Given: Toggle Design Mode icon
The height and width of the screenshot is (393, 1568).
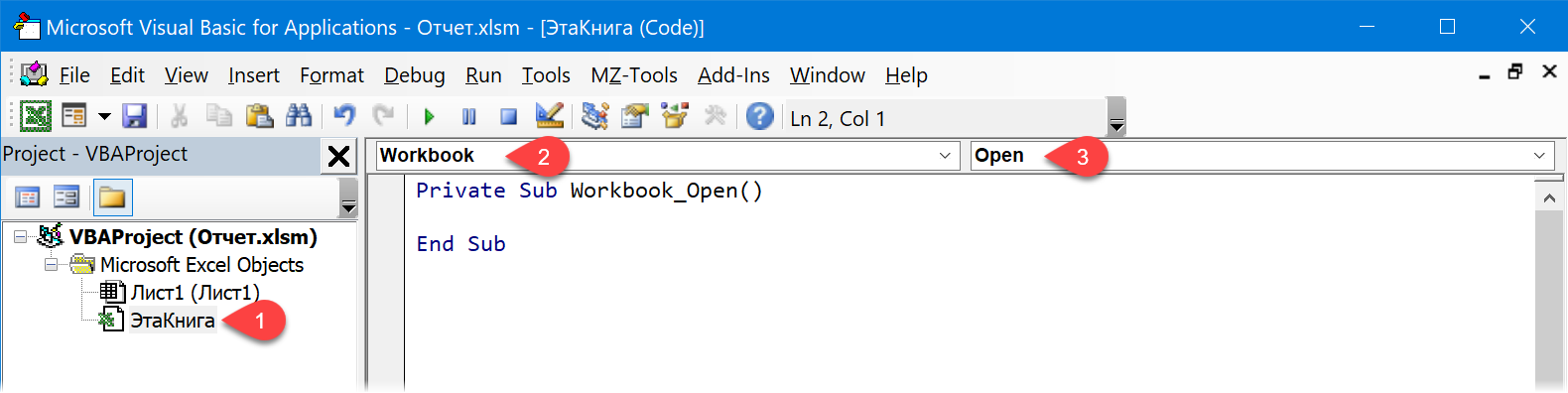Looking at the screenshot, I should (x=550, y=116).
